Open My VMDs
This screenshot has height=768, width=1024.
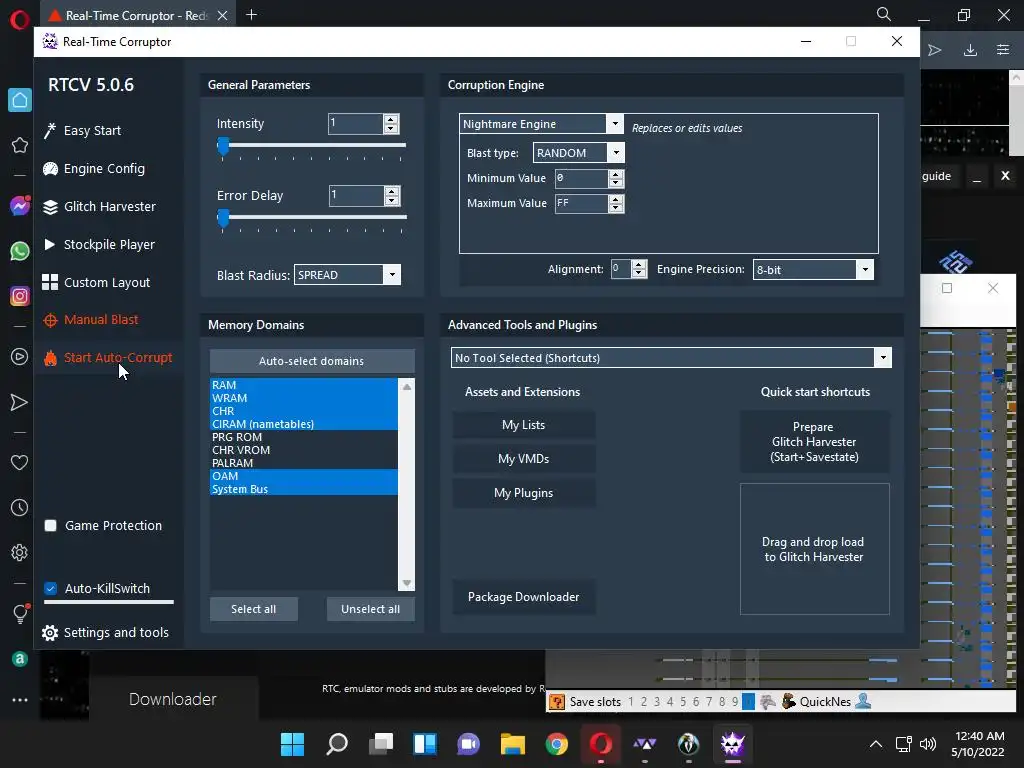pos(523,458)
